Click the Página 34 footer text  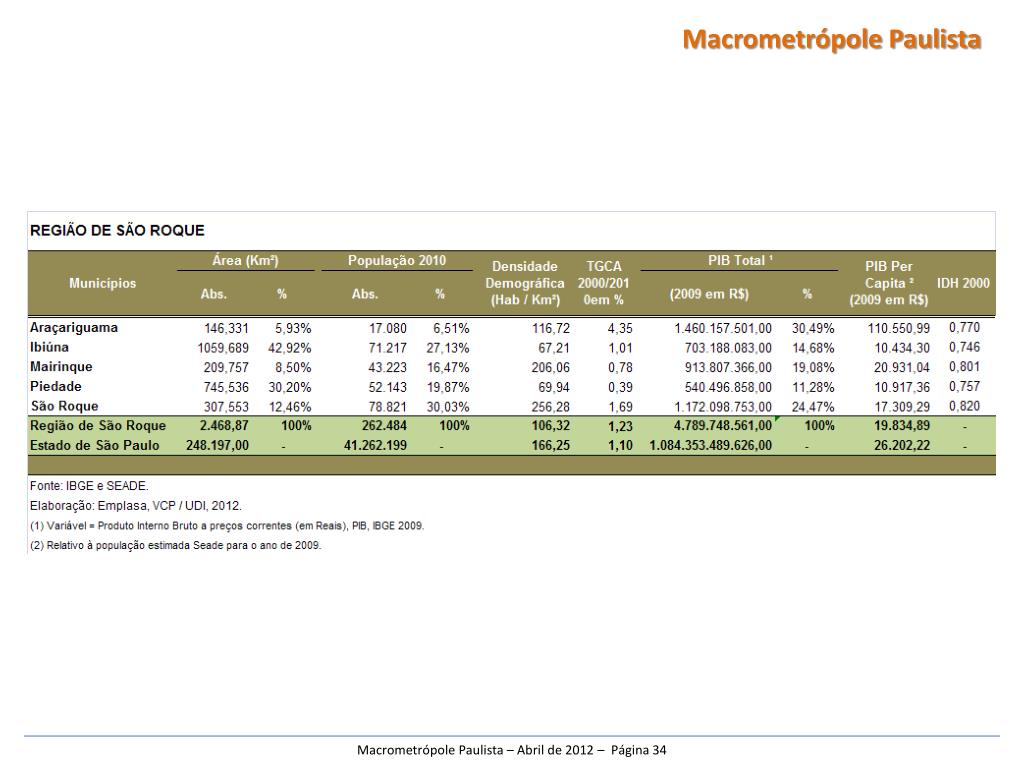[x=638, y=750]
